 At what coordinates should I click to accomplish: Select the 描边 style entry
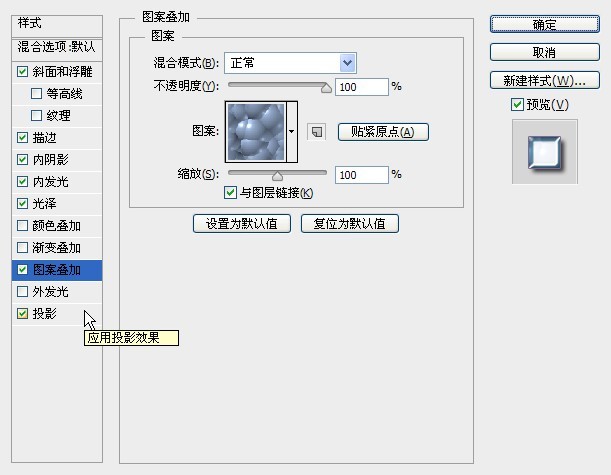coord(44,138)
